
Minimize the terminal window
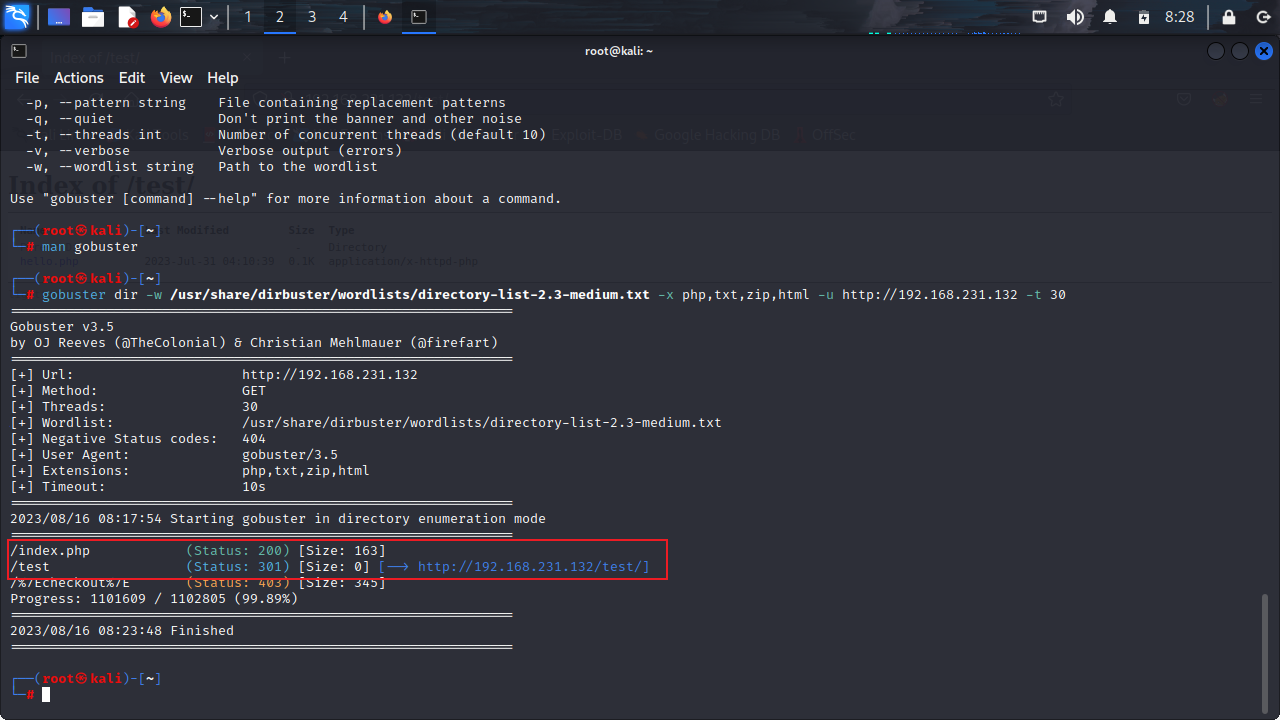(x=1216, y=51)
